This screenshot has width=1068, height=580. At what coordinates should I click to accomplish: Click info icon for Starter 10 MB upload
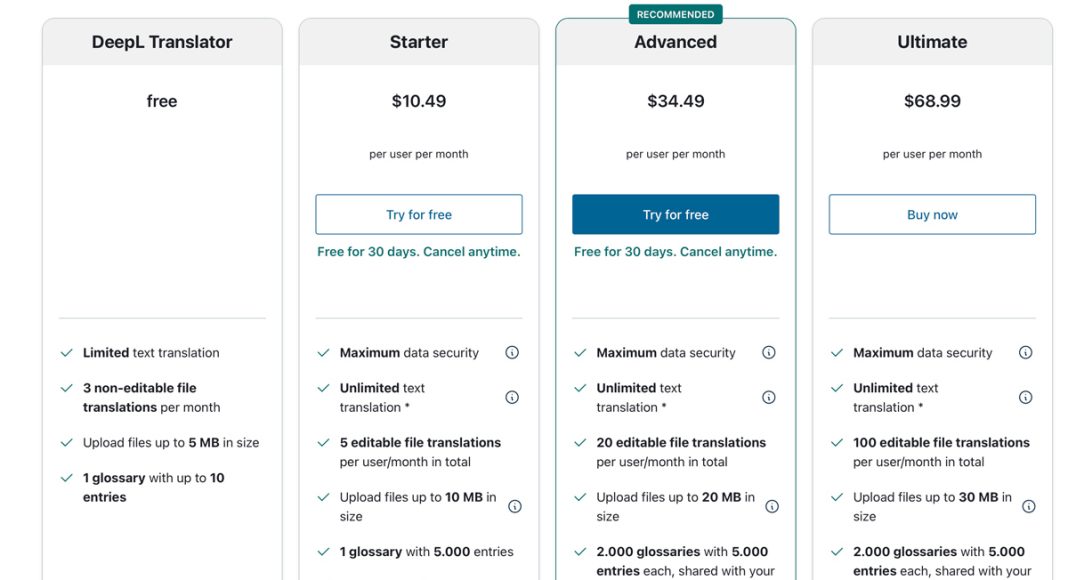click(515, 506)
